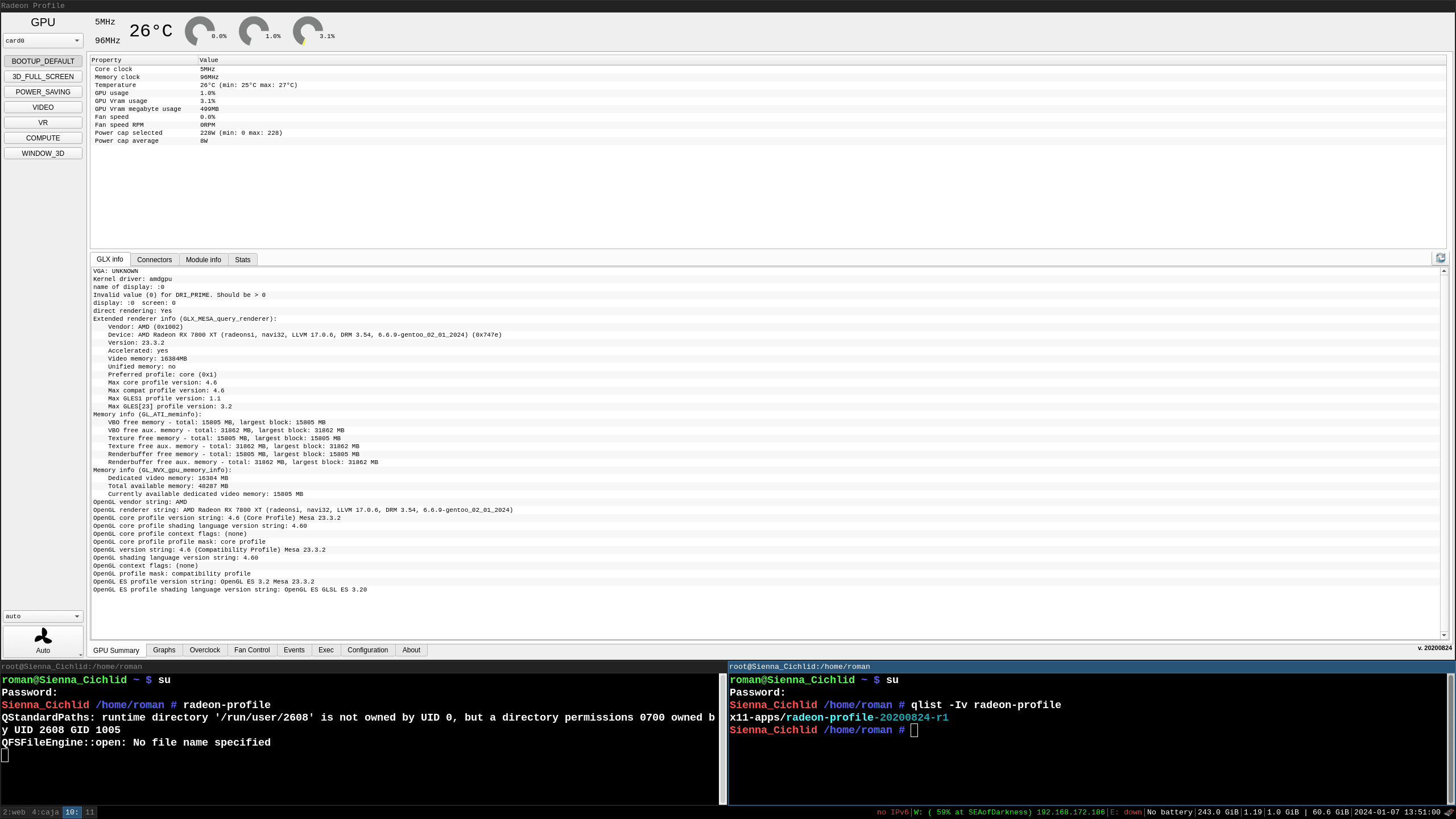Open the GPU Summary tab
This screenshot has width=1456, height=819.
click(x=116, y=650)
